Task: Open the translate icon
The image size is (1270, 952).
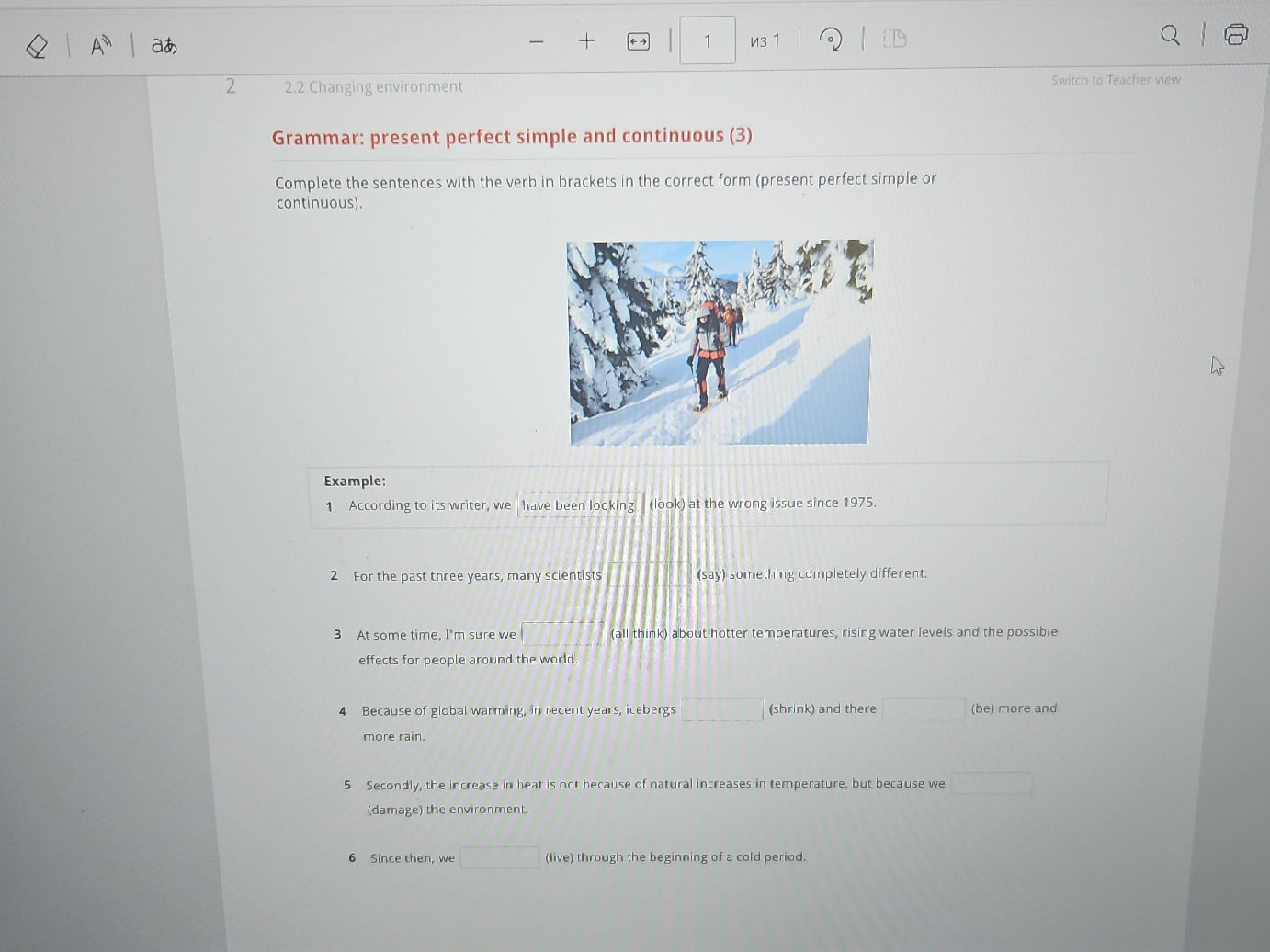Action: tap(164, 45)
